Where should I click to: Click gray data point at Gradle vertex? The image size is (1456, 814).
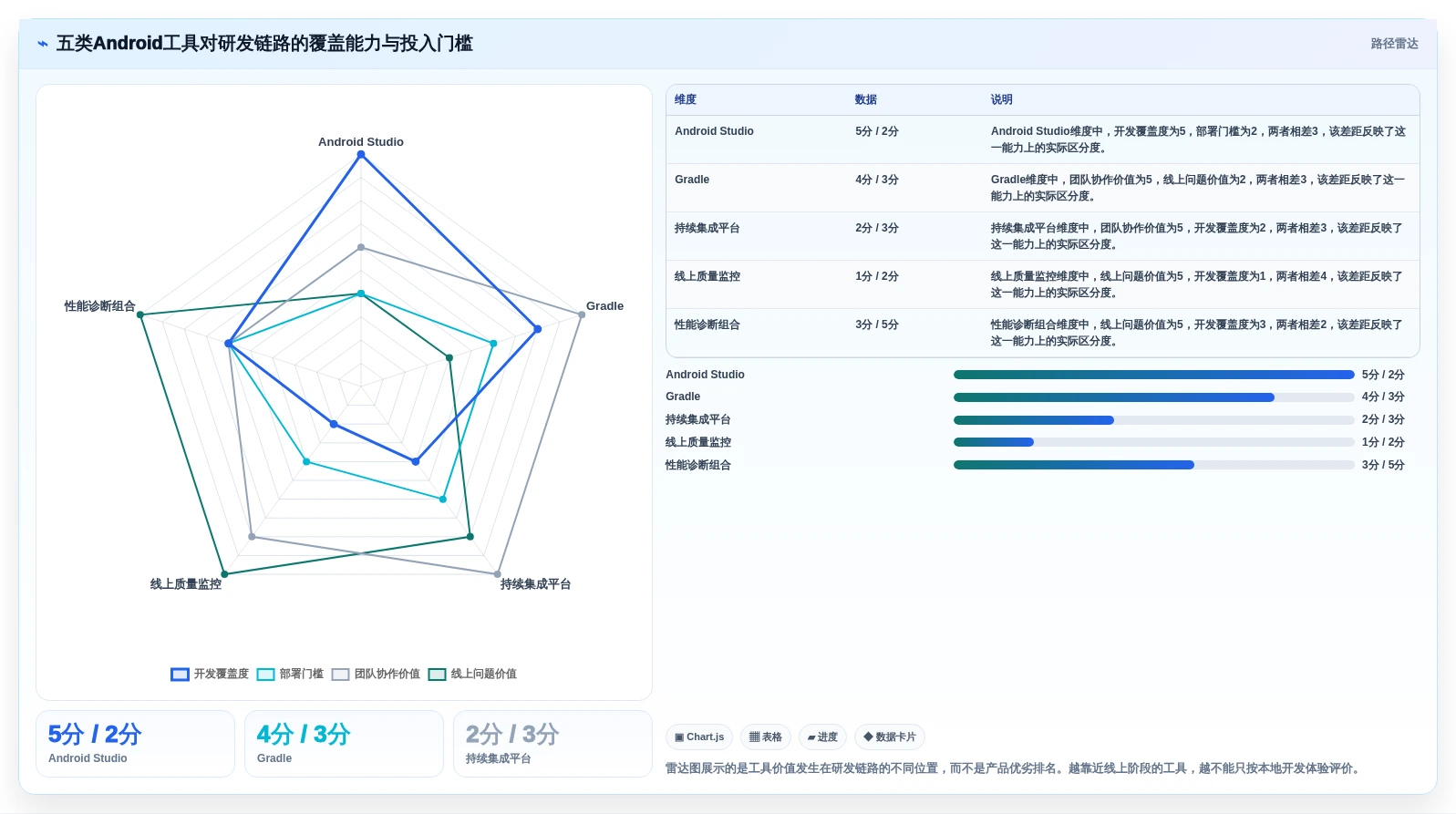point(582,314)
